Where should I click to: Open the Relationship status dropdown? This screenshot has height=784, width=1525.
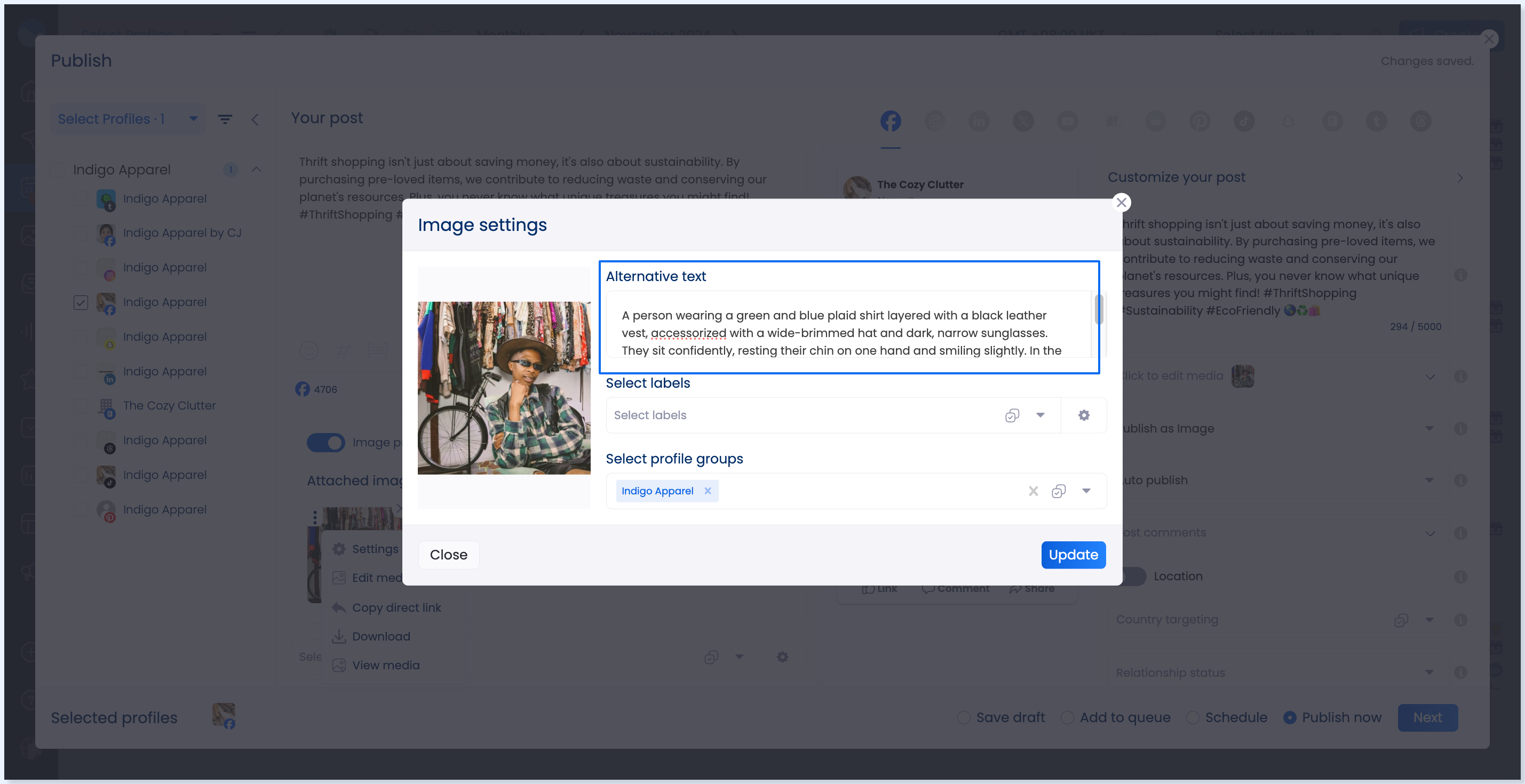click(1429, 673)
